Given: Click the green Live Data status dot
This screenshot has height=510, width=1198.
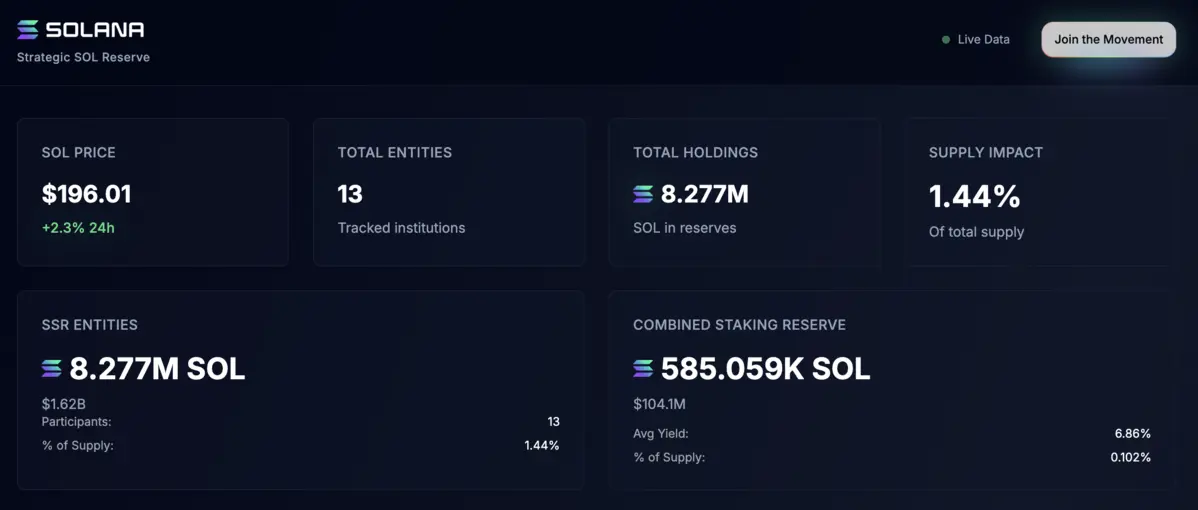Looking at the screenshot, I should tap(946, 40).
